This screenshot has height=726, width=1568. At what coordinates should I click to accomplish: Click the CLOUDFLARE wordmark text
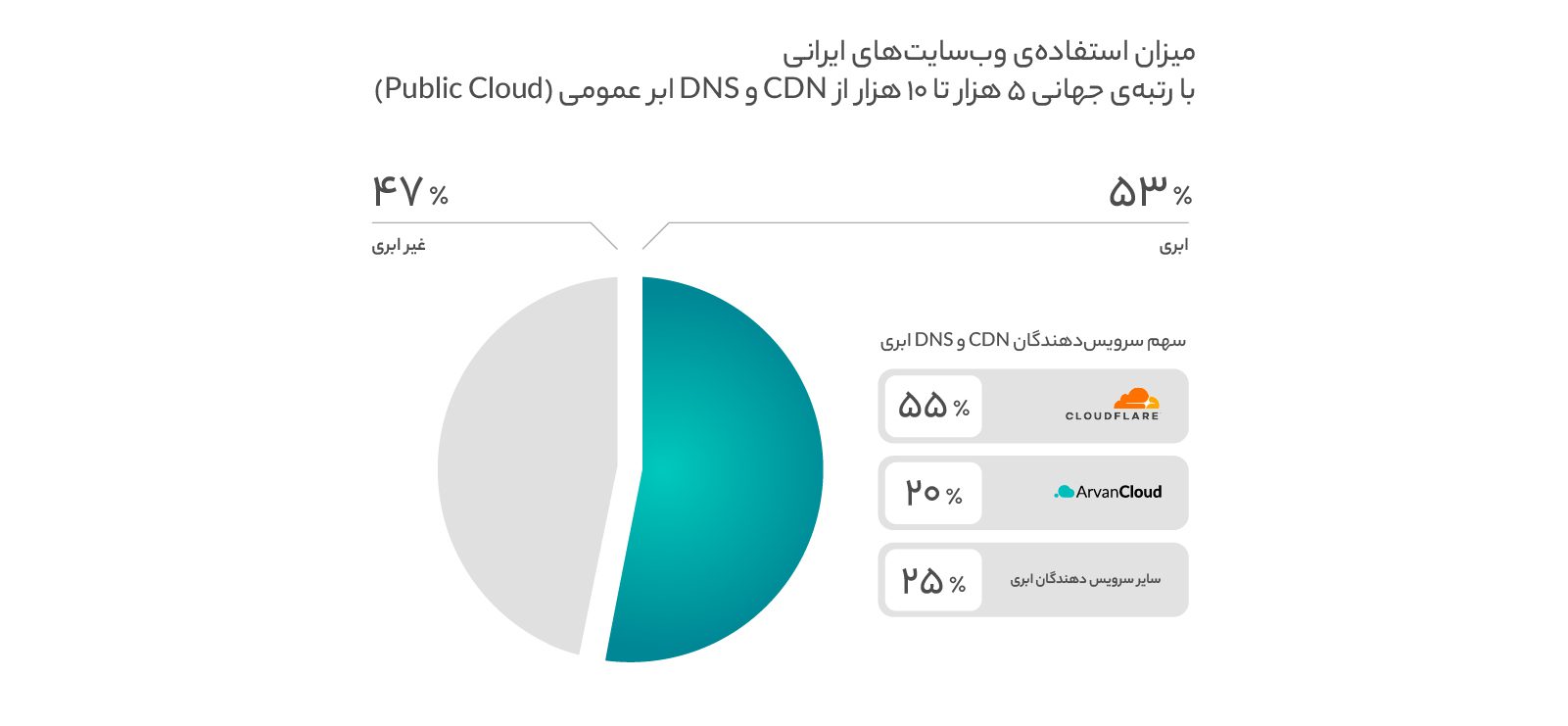point(1113,416)
